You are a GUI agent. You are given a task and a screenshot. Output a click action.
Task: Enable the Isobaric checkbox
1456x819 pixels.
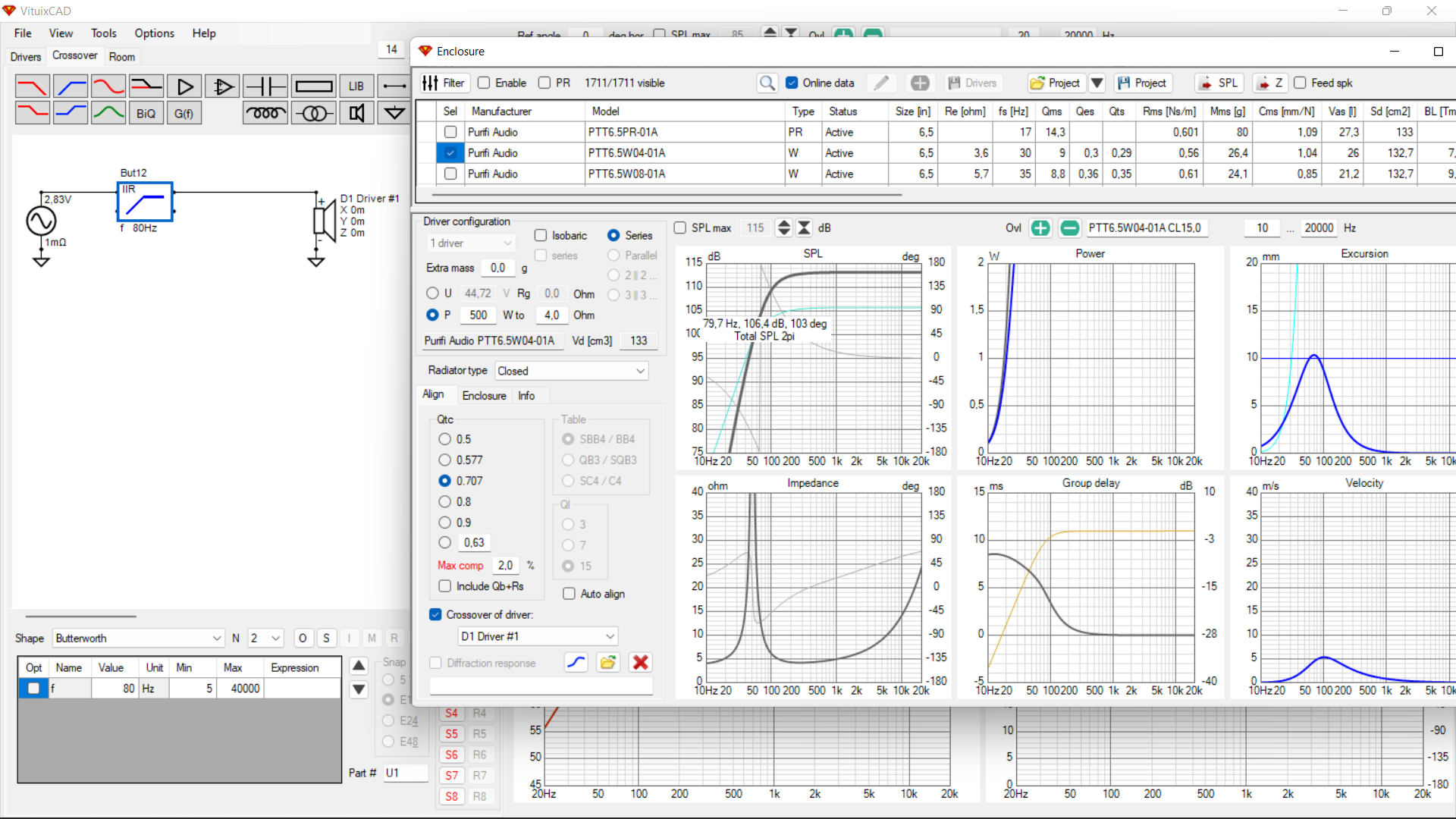pos(541,236)
